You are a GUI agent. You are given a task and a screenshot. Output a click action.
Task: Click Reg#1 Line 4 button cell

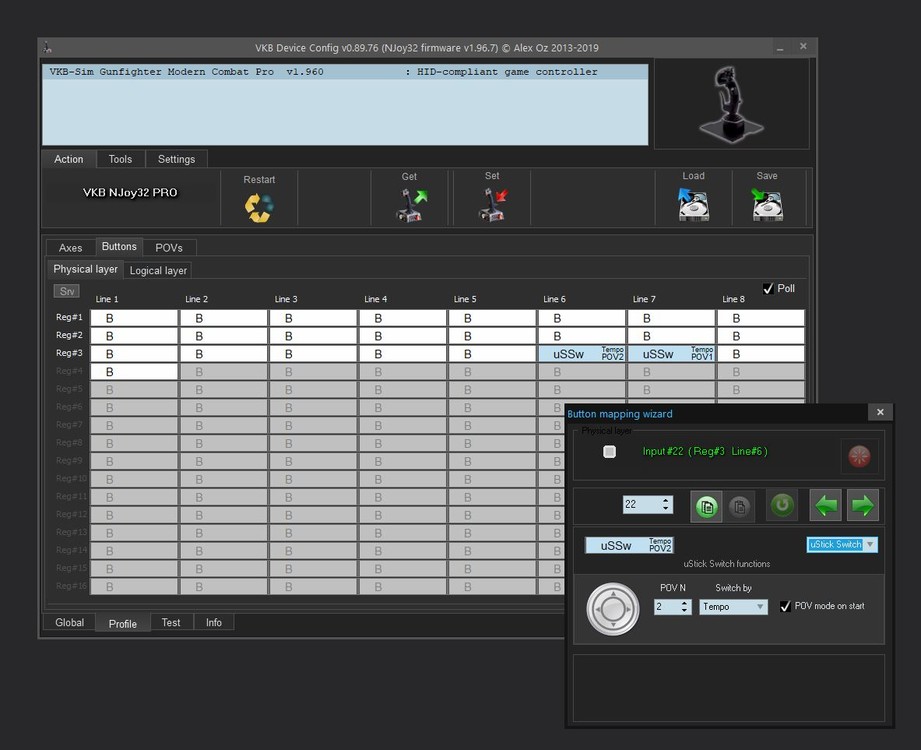coord(403,318)
